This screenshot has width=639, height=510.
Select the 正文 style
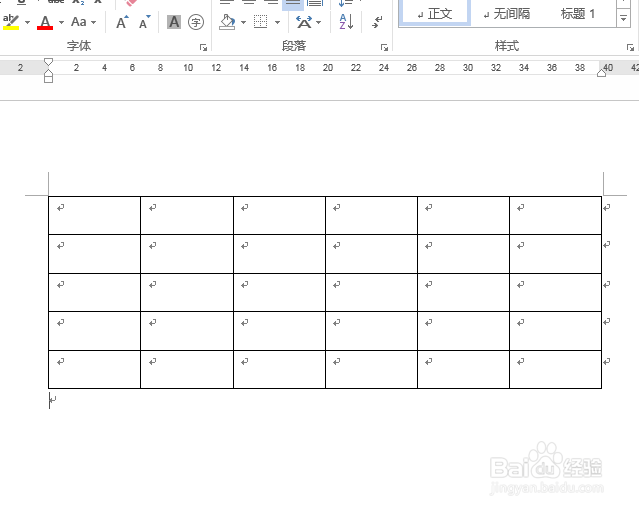[435, 14]
